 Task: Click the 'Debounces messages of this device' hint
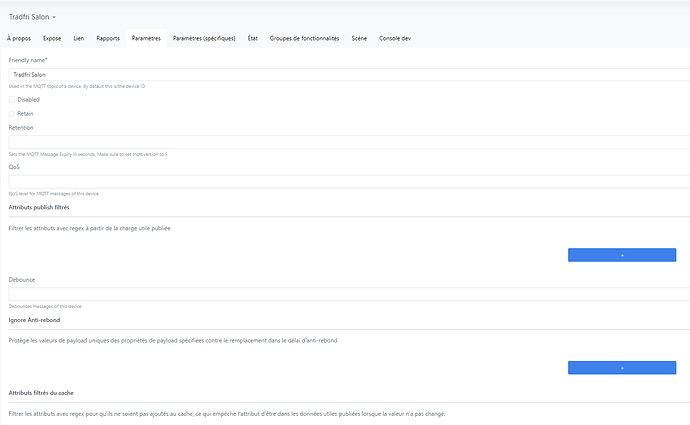click(45, 306)
